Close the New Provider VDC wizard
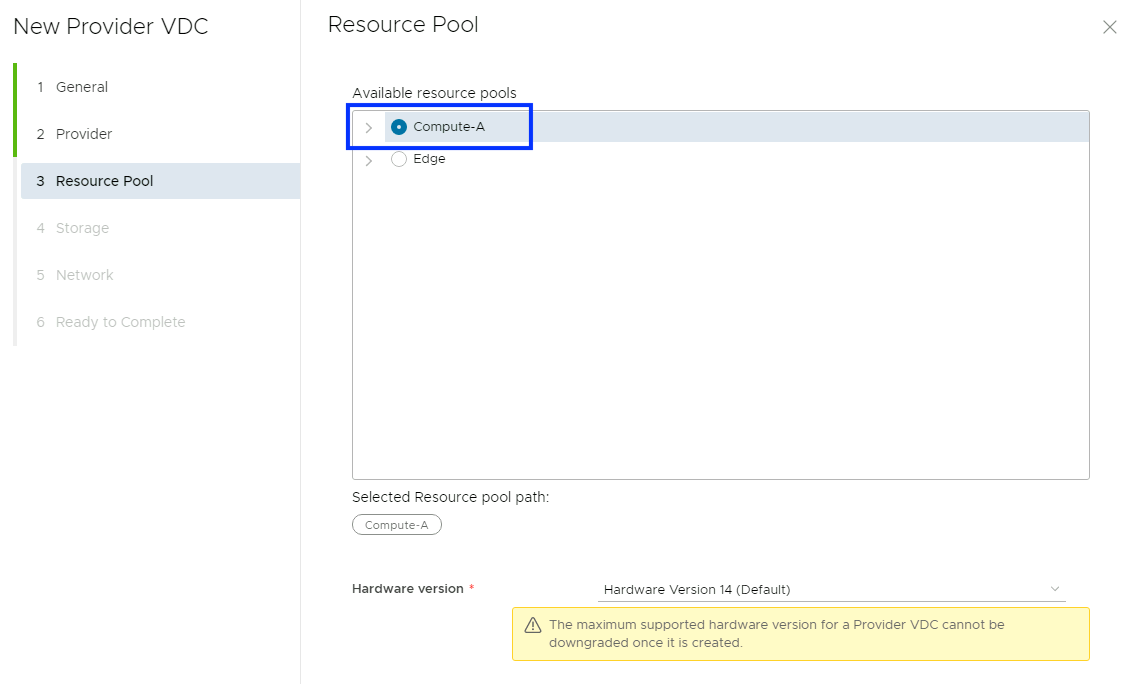The image size is (1141, 684). pos(1109,28)
